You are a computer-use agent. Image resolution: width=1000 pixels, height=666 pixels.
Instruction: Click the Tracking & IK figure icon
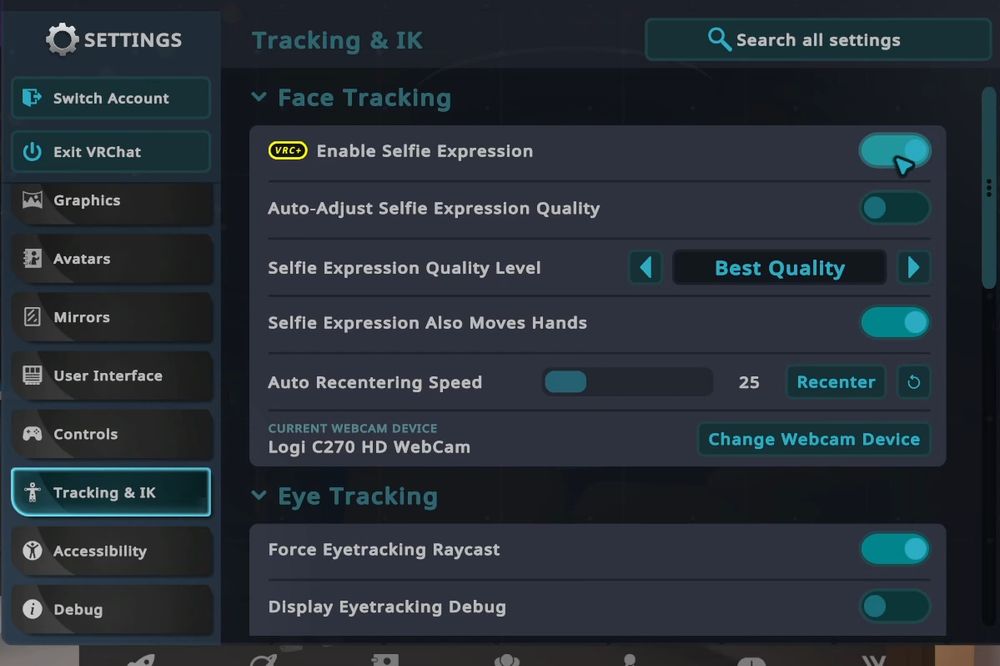coord(32,492)
